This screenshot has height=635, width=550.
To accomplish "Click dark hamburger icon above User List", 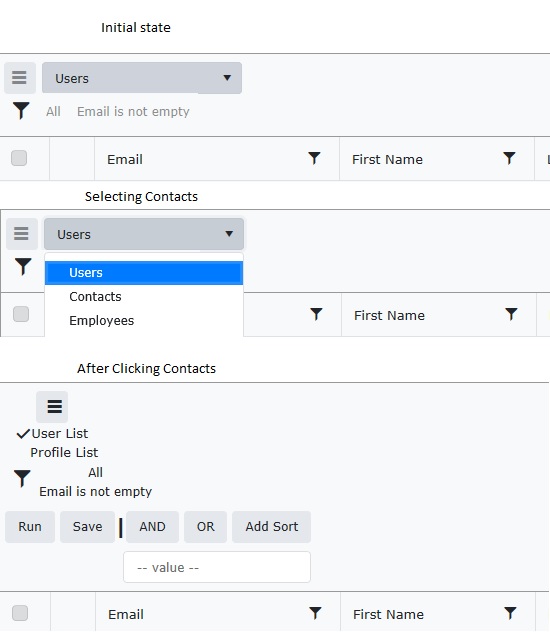I will 52,407.
